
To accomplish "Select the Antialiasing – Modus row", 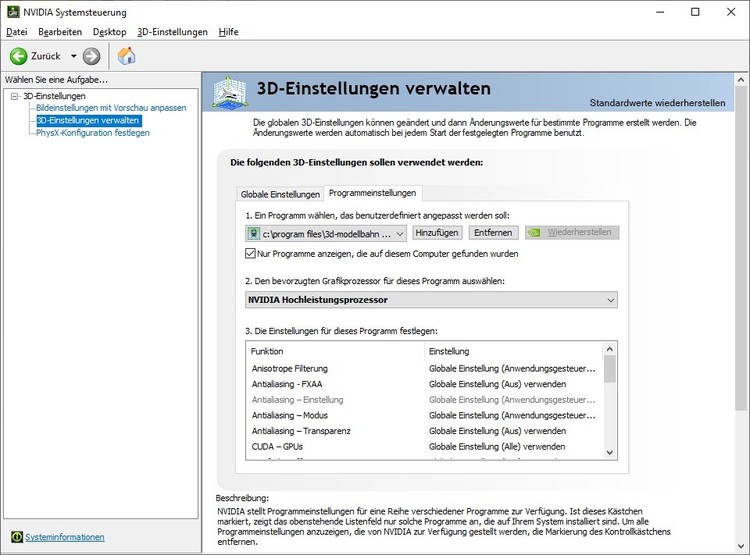I will (x=424, y=415).
